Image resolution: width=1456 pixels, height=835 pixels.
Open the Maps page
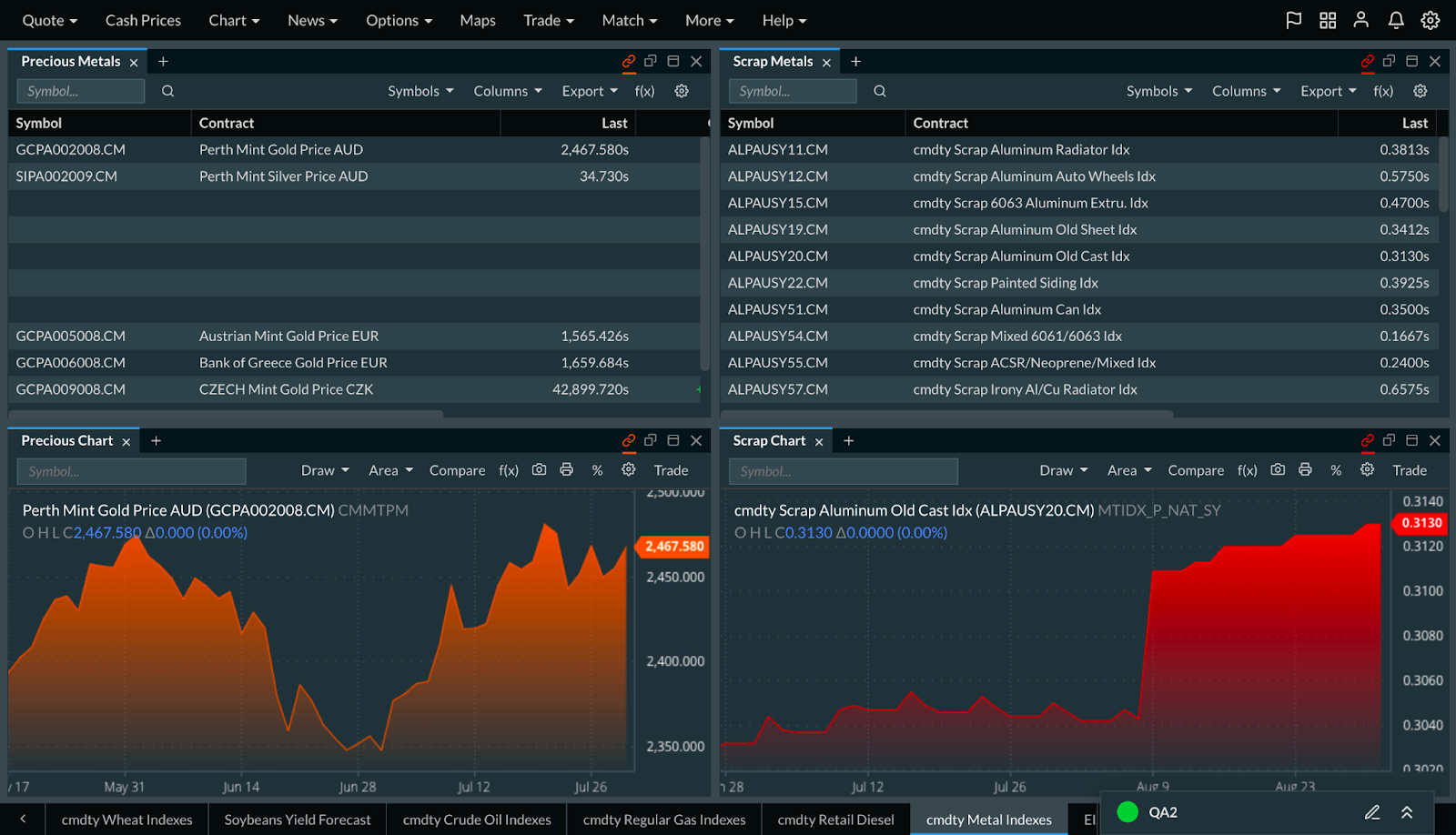click(x=478, y=20)
